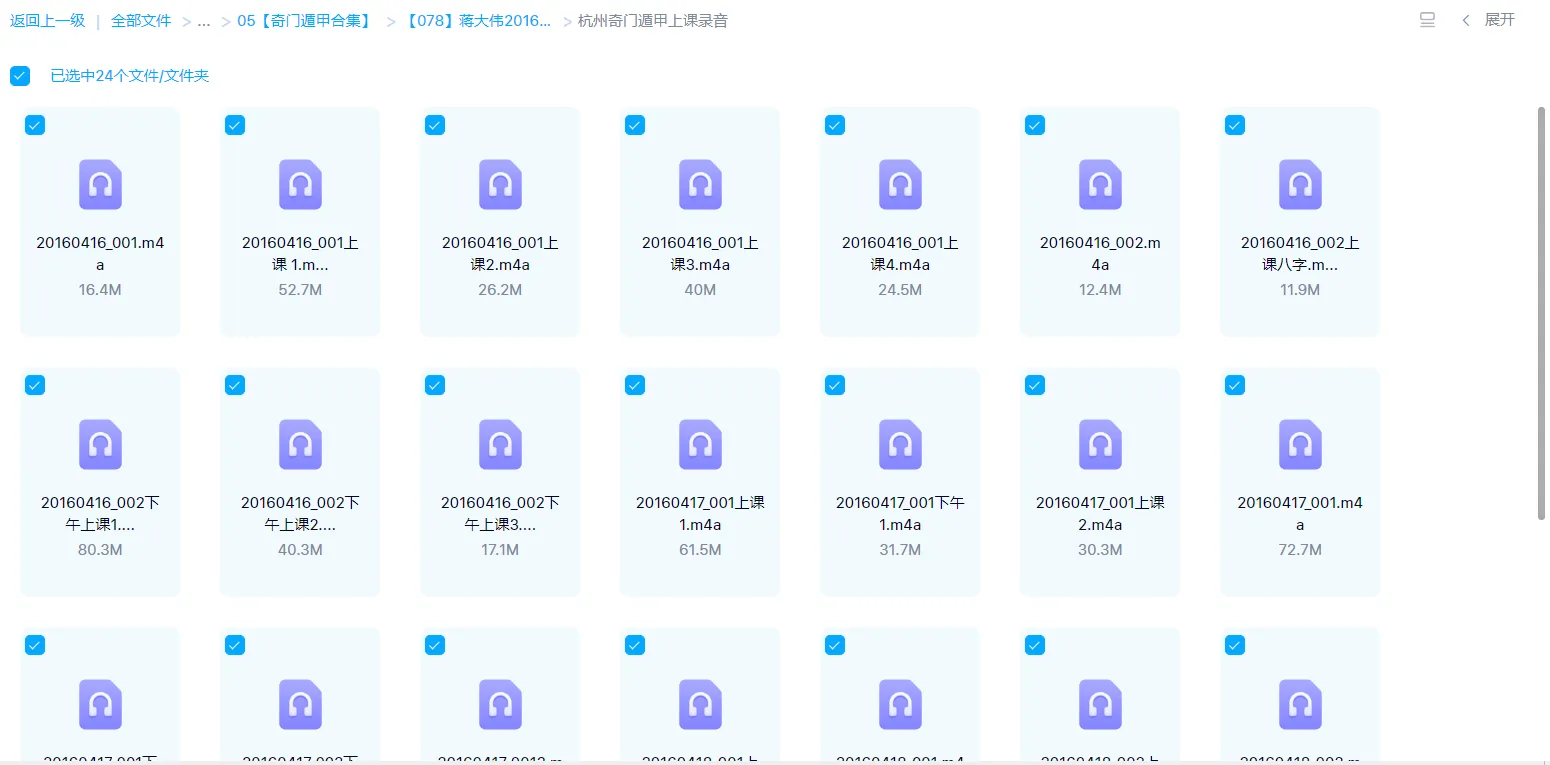Navigate to 05【奇门遁甲合集】 folder breadcrumb
Viewport: 1550px width, 765px height.
(x=303, y=21)
